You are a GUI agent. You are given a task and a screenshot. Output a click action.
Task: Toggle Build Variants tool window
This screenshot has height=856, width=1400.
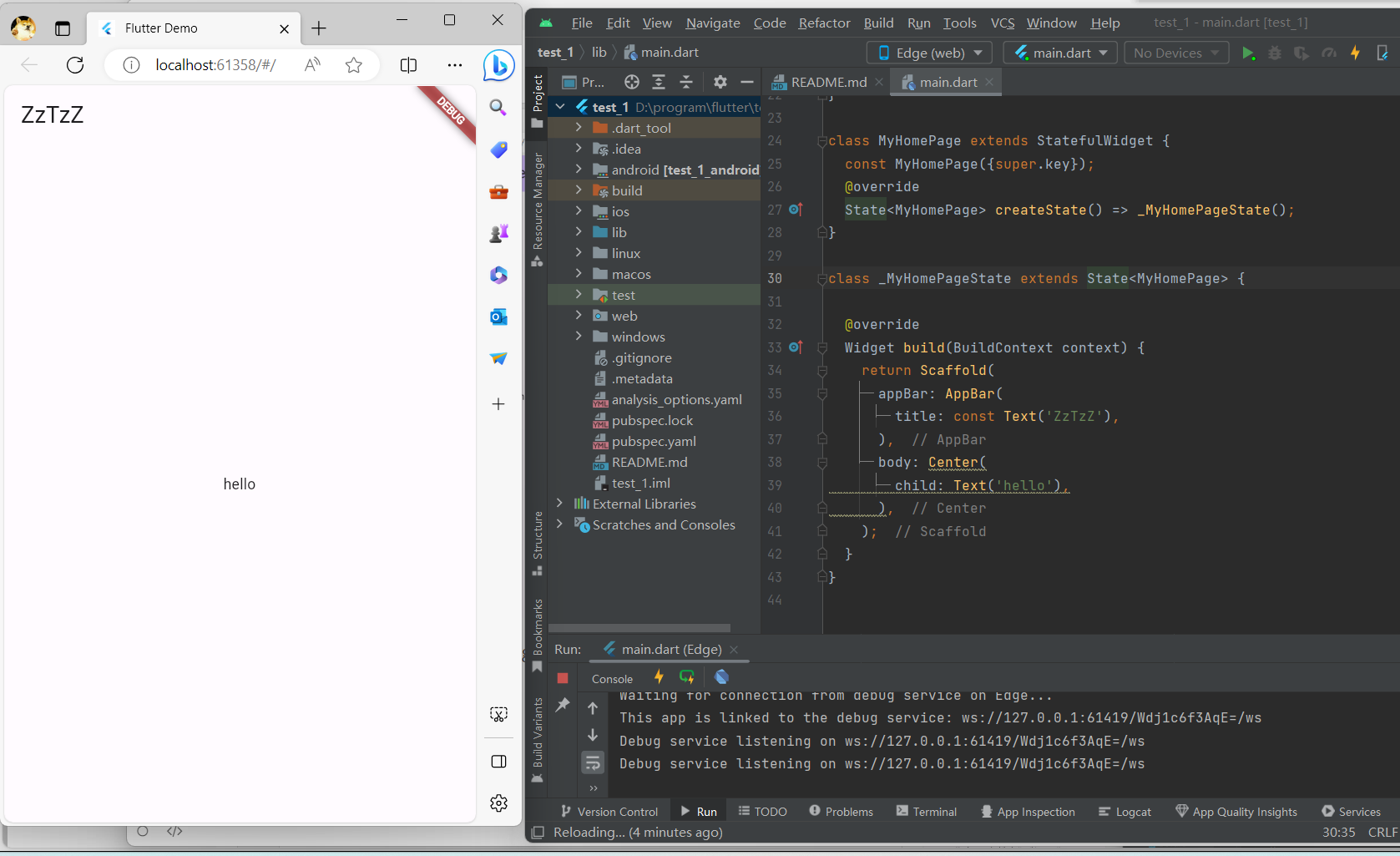538,740
